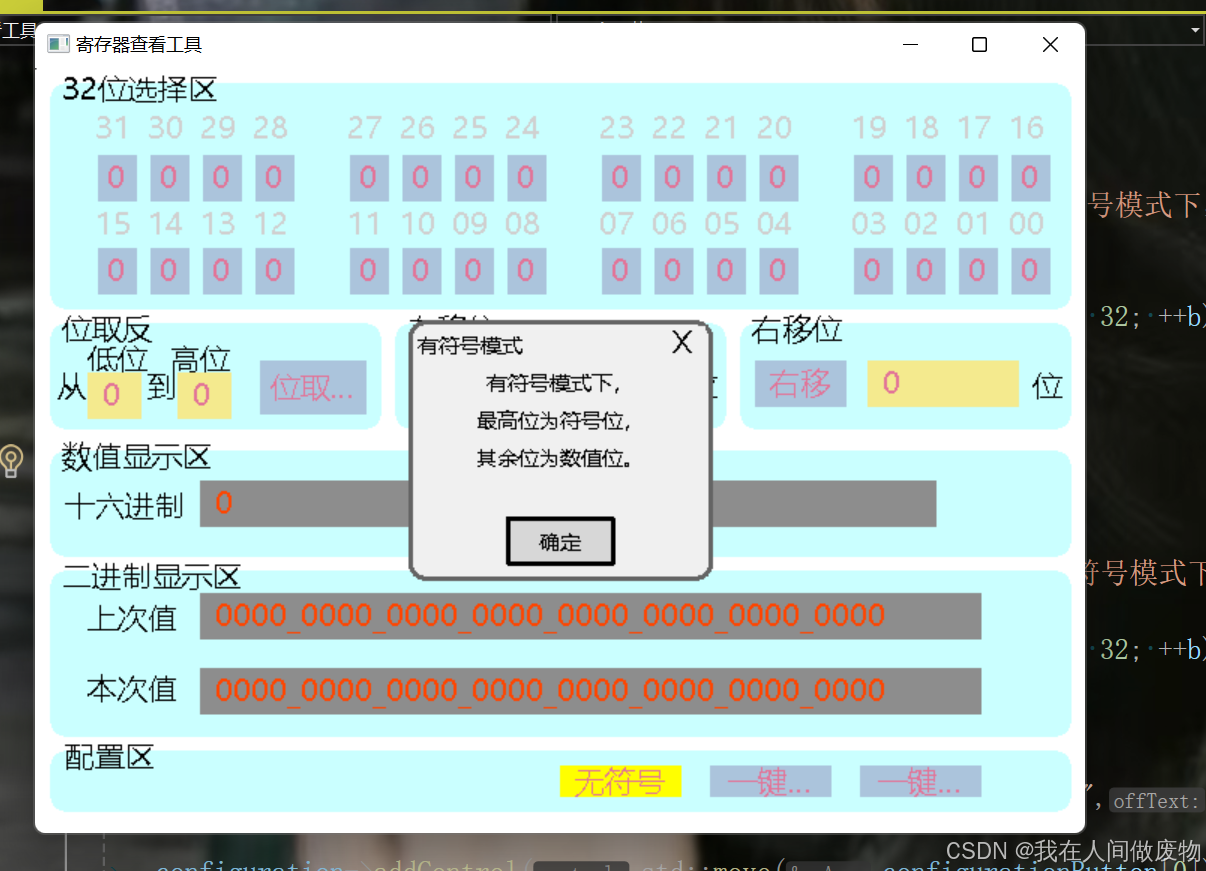Dismiss the 有符号模式 dialog via its X
The width and height of the screenshot is (1206, 871).
682,342
